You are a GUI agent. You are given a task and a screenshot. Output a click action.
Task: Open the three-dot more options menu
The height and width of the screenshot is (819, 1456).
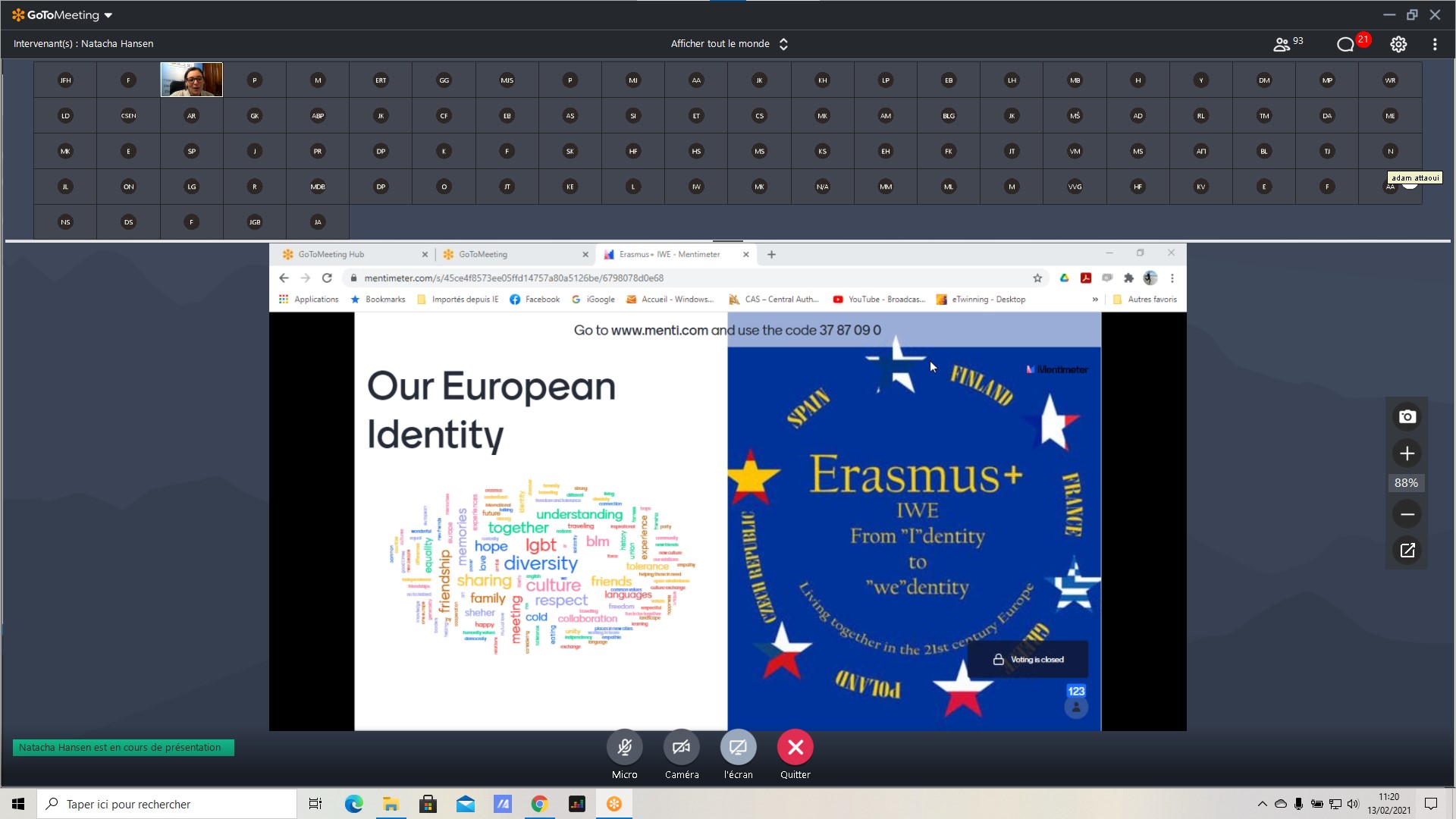(x=1435, y=44)
